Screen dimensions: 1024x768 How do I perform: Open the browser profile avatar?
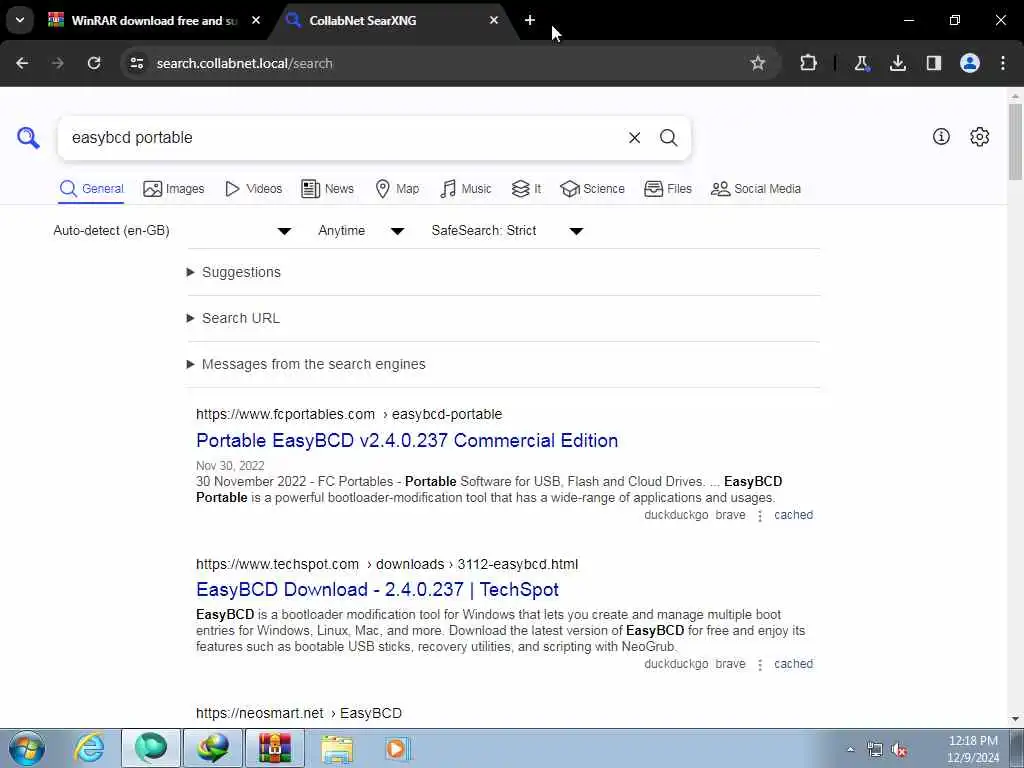click(x=970, y=63)
